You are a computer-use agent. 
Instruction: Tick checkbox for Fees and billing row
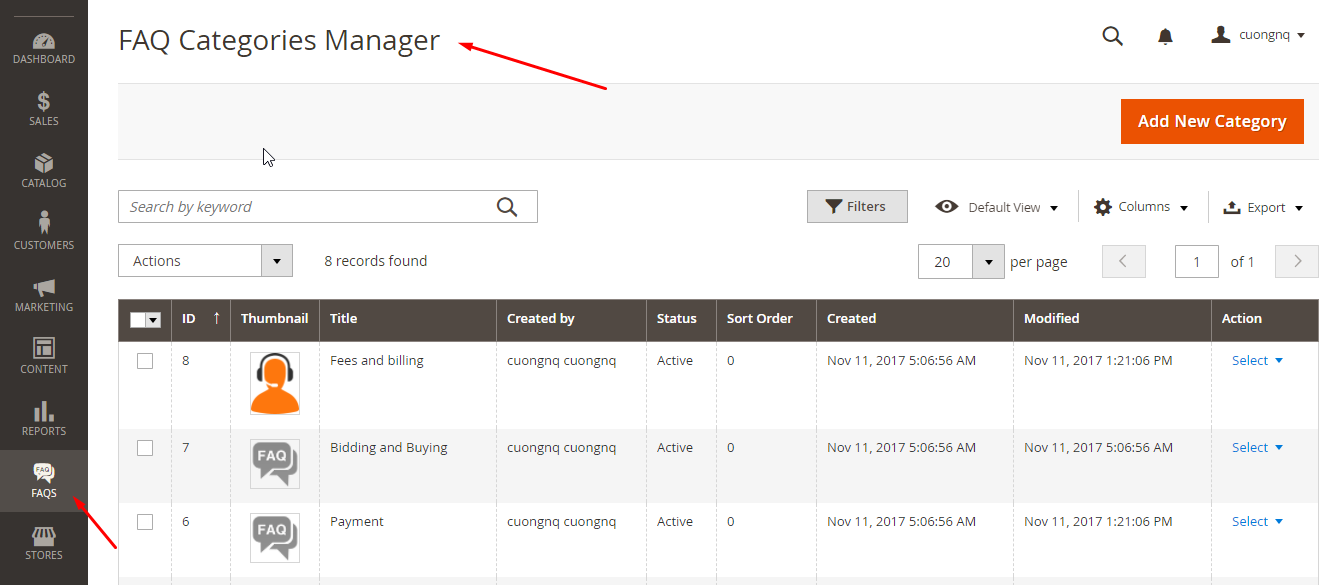[145, 361]
